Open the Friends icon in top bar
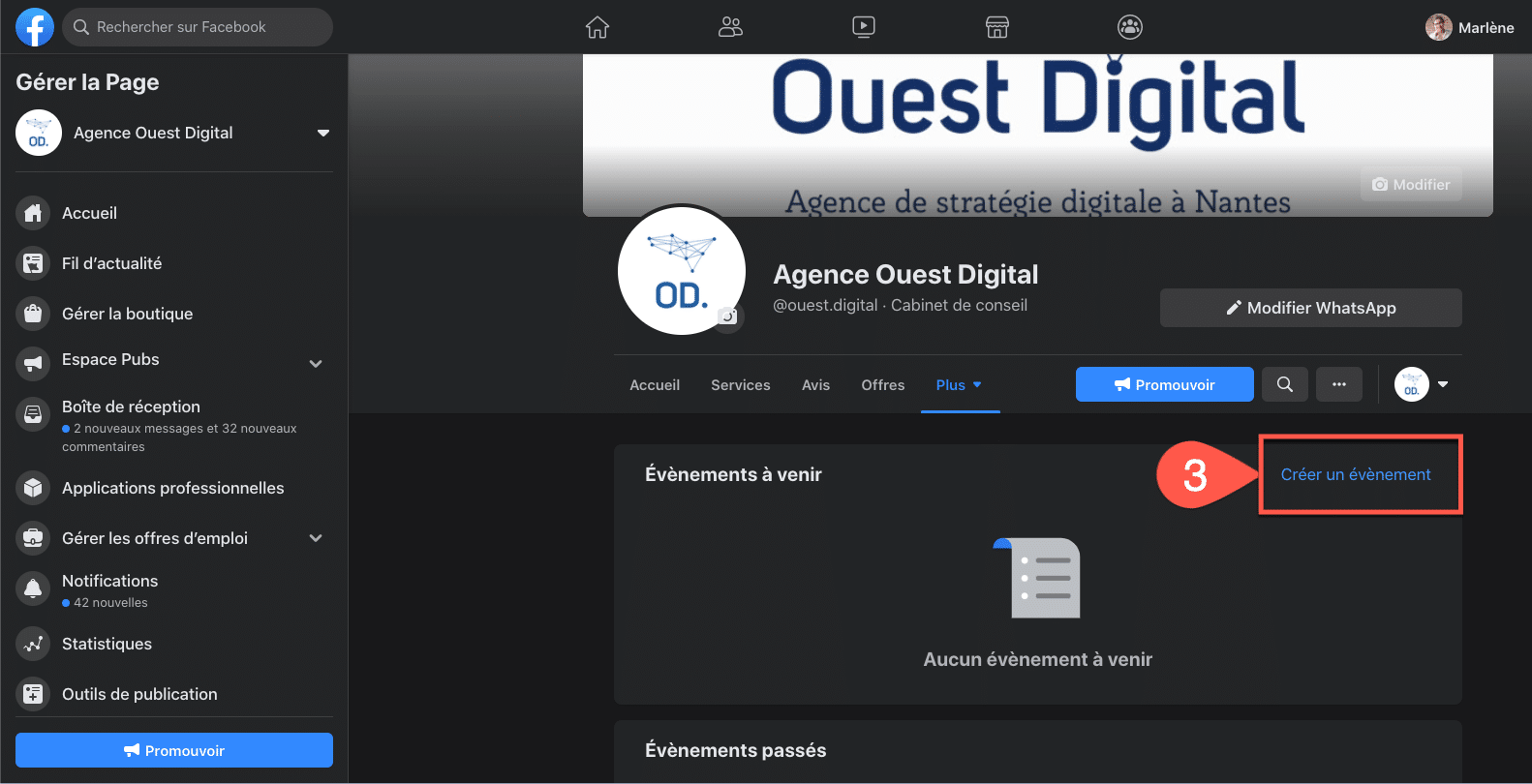The height and width of the screenshot is (784, 1532). click(730, 27)
